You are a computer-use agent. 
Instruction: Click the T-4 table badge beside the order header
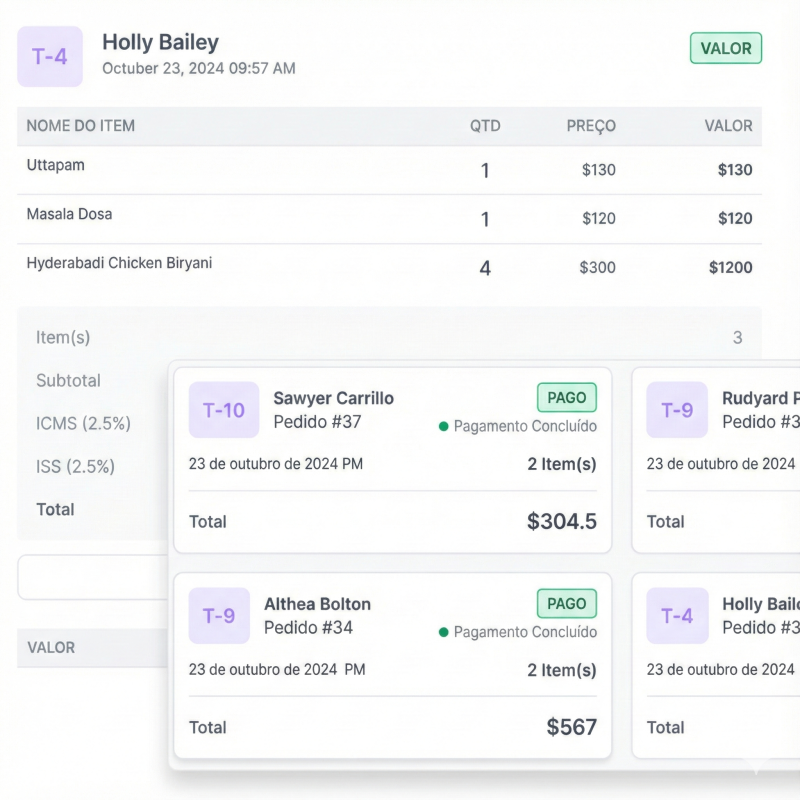point(50,57)
